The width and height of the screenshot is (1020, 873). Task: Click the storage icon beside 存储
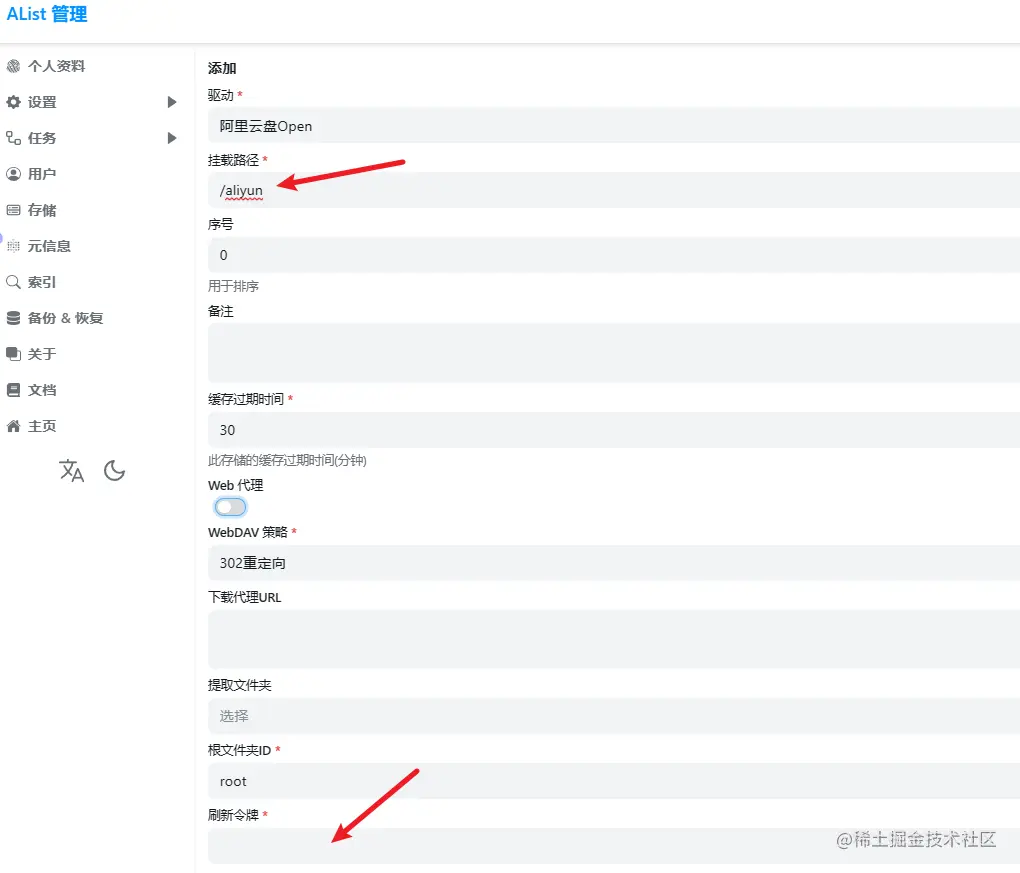pos(13,210)
